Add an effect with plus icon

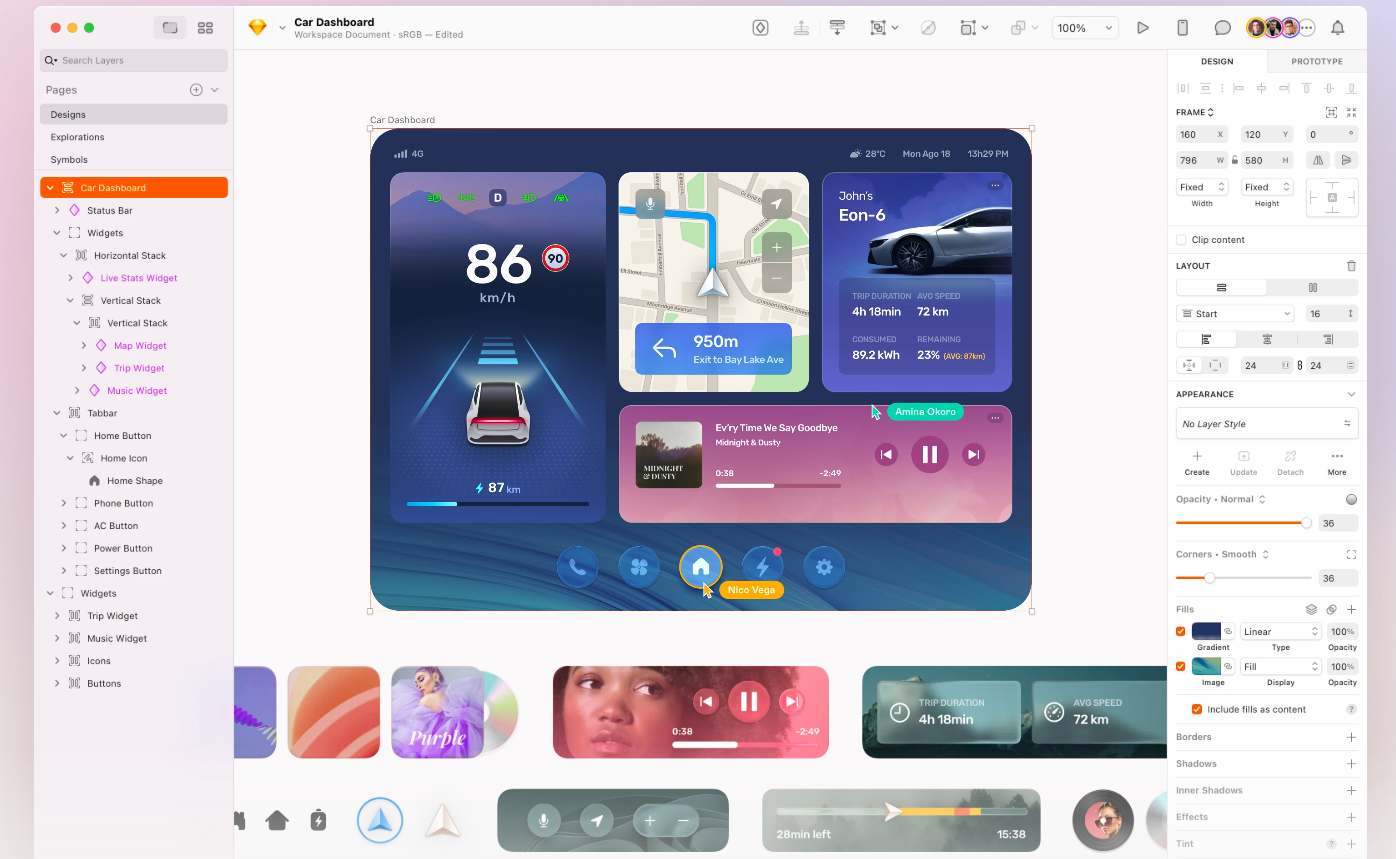1351,817
